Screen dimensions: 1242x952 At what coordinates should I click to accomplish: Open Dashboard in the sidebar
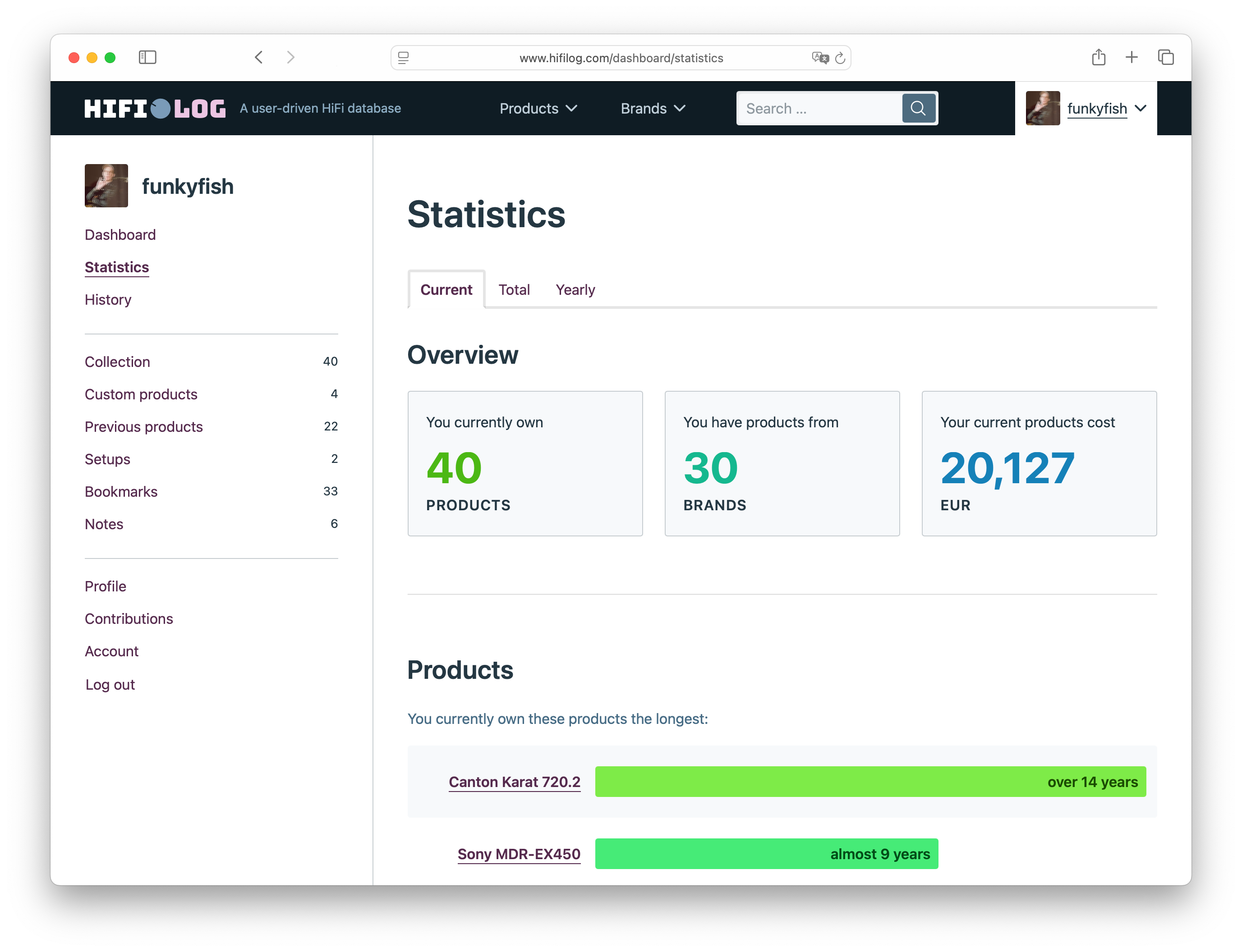[x=120, y=234]
